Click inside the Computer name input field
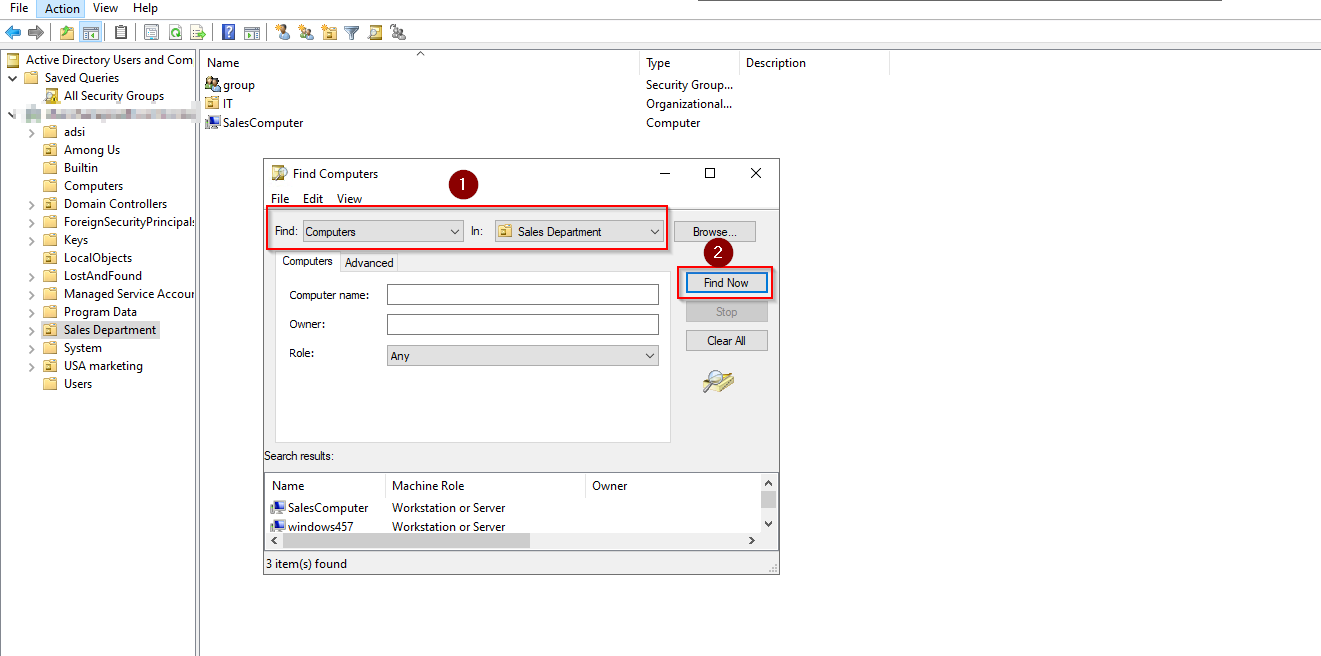The image size is (1321, 656). tap(522, 293)
